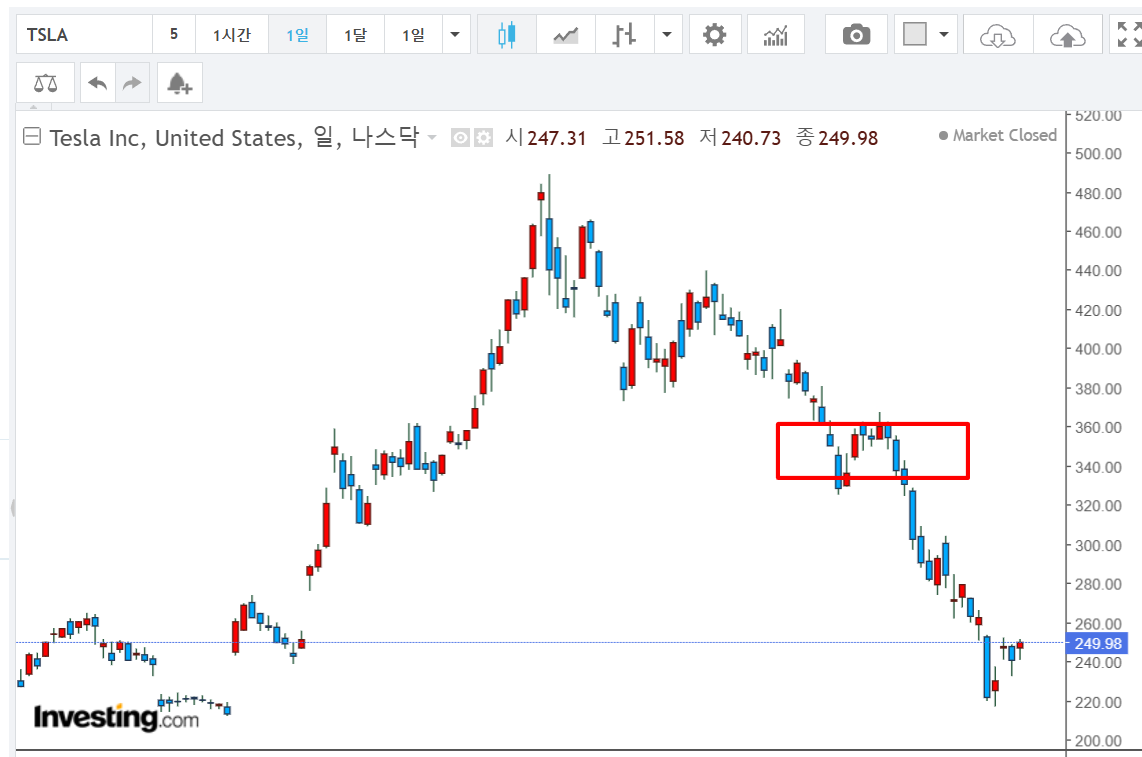Screen dimensions: 1142x757
Task: Click the 300.00 price axis label
Action: tap(1098, 546)
